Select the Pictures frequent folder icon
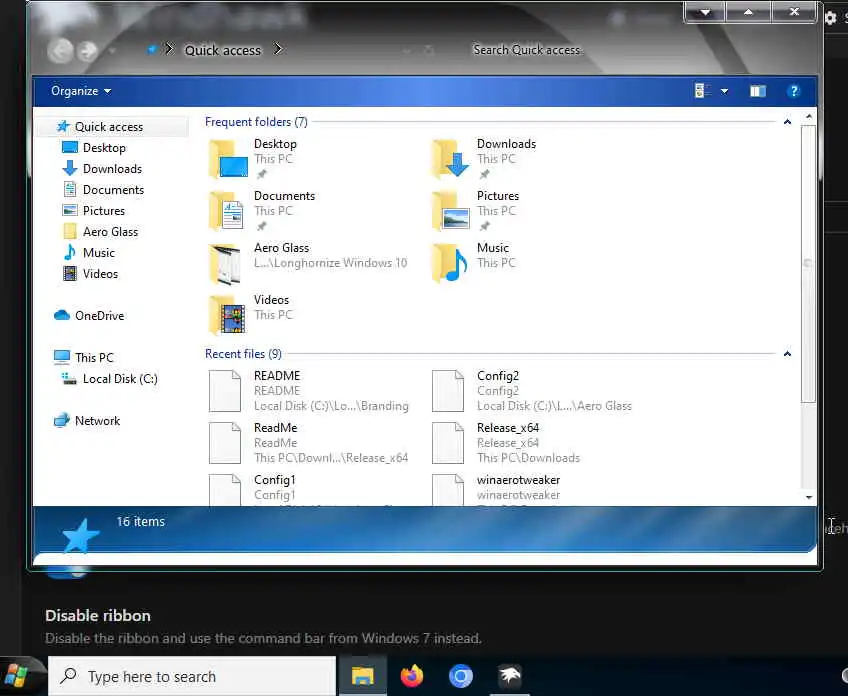Screen dimensions: 848x696 [x=450, y=211]
